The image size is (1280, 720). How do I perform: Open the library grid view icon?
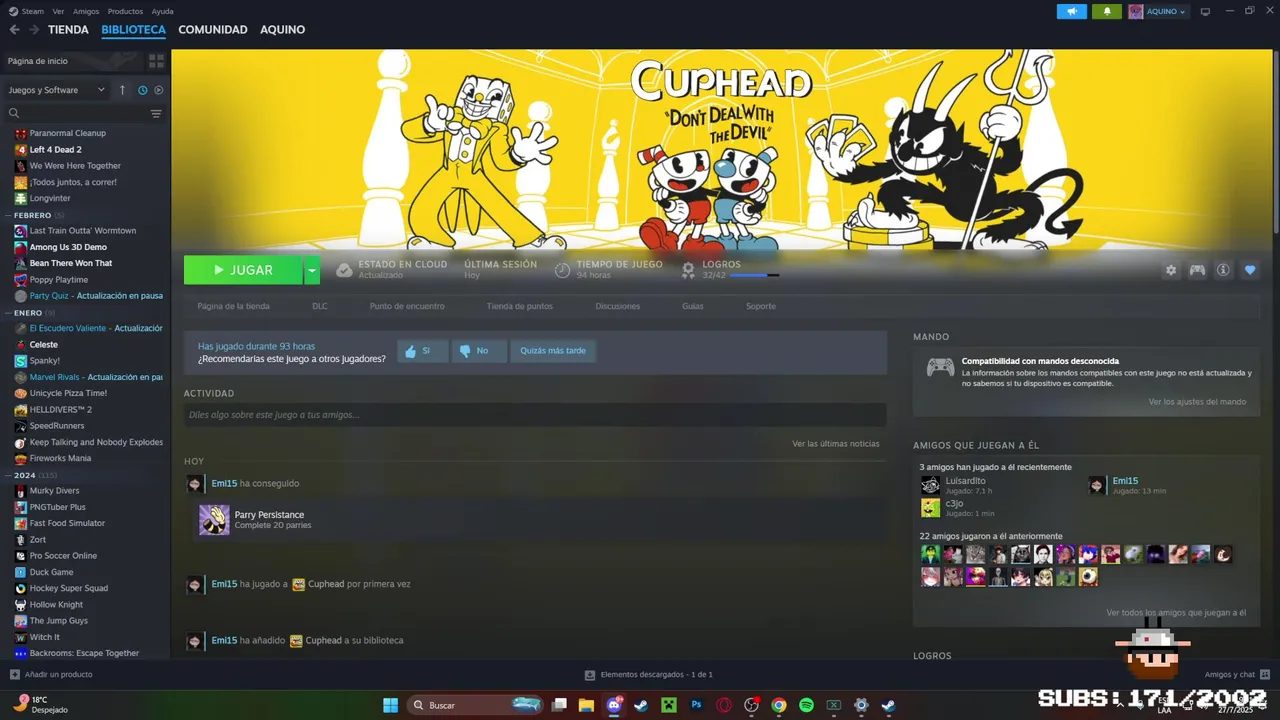click(x=156, y=61)
